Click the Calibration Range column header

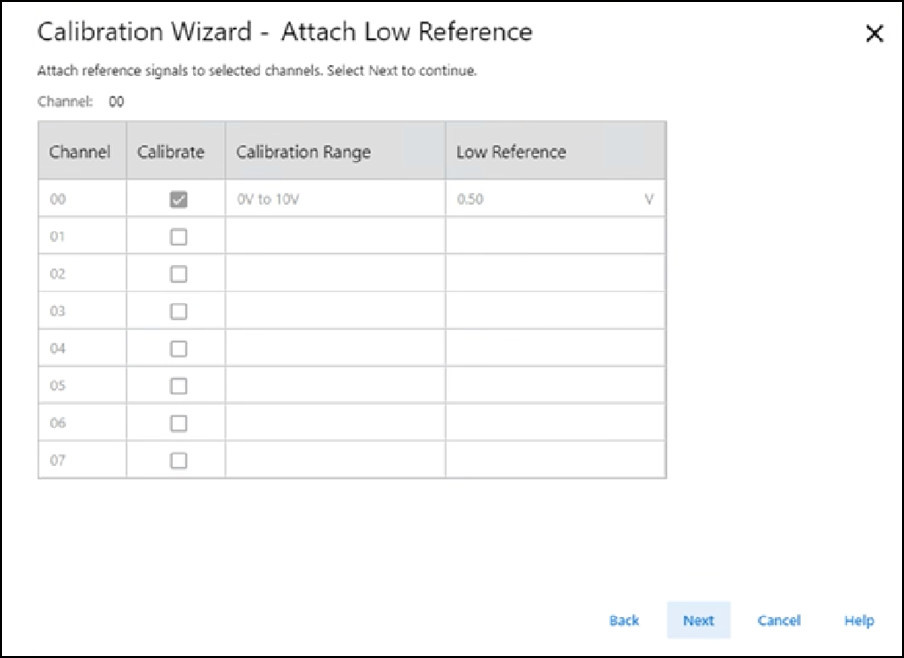tap(303, 153)
